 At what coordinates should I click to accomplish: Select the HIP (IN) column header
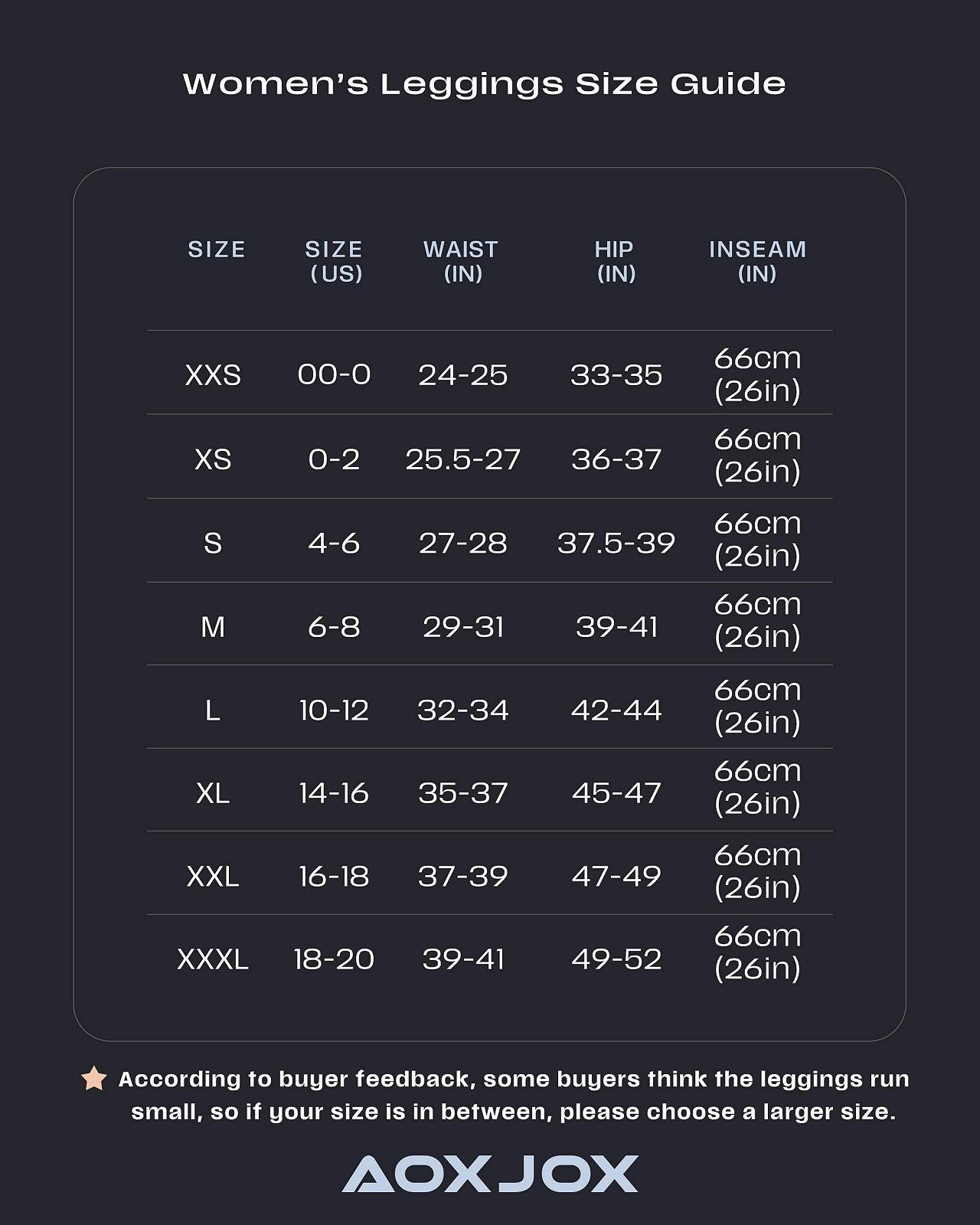click(x=615, y=261)
